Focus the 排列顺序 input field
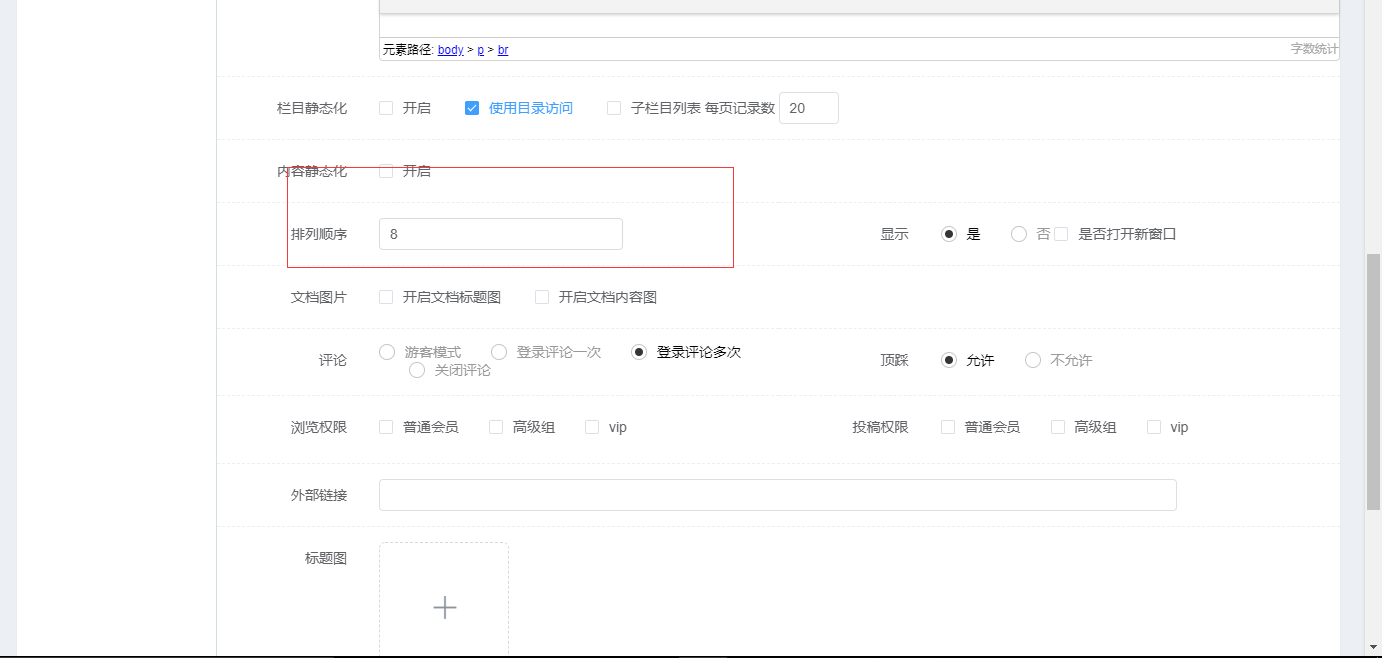 coord(500,234)
